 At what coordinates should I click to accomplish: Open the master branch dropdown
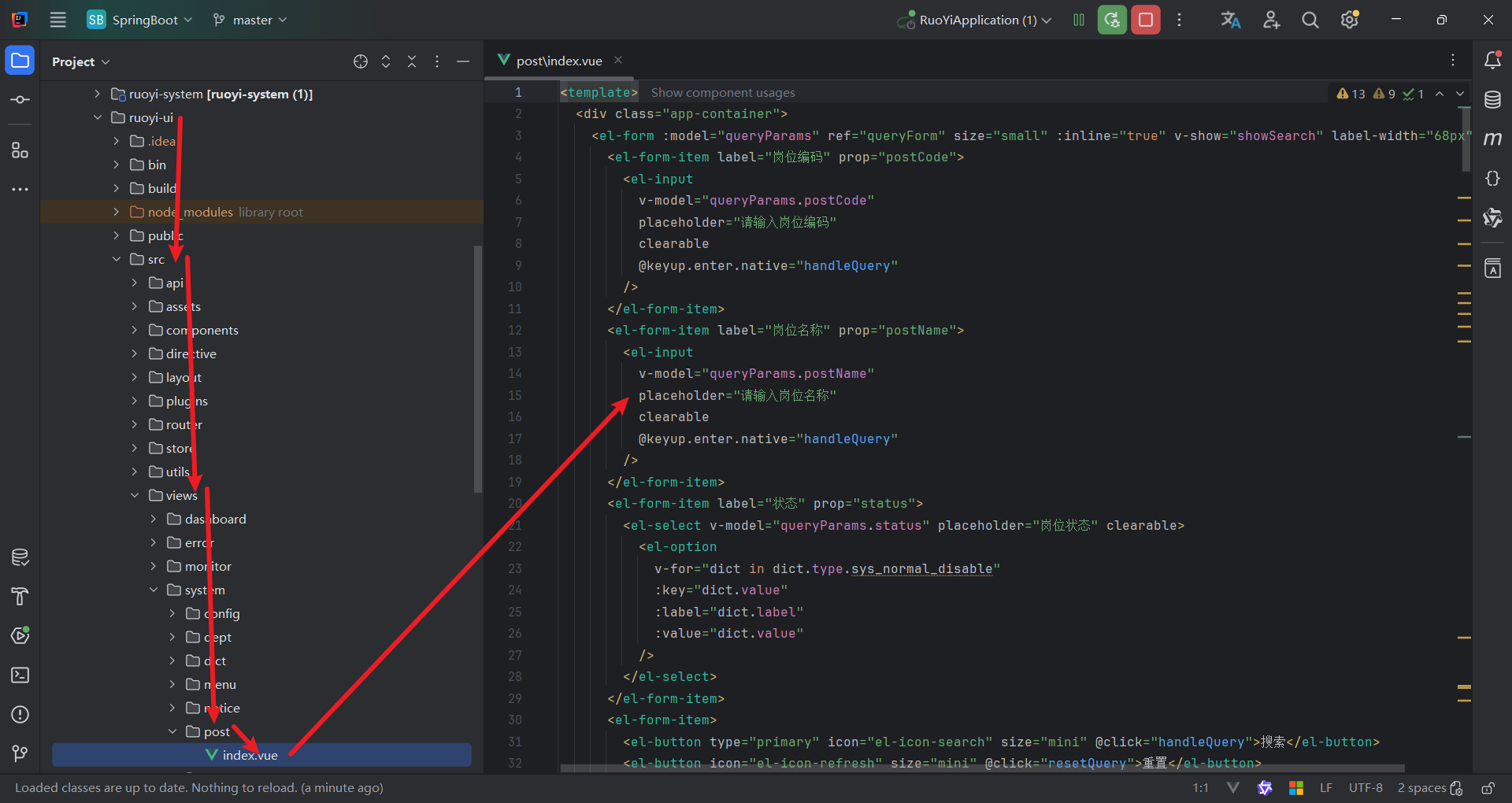[250, 20]
